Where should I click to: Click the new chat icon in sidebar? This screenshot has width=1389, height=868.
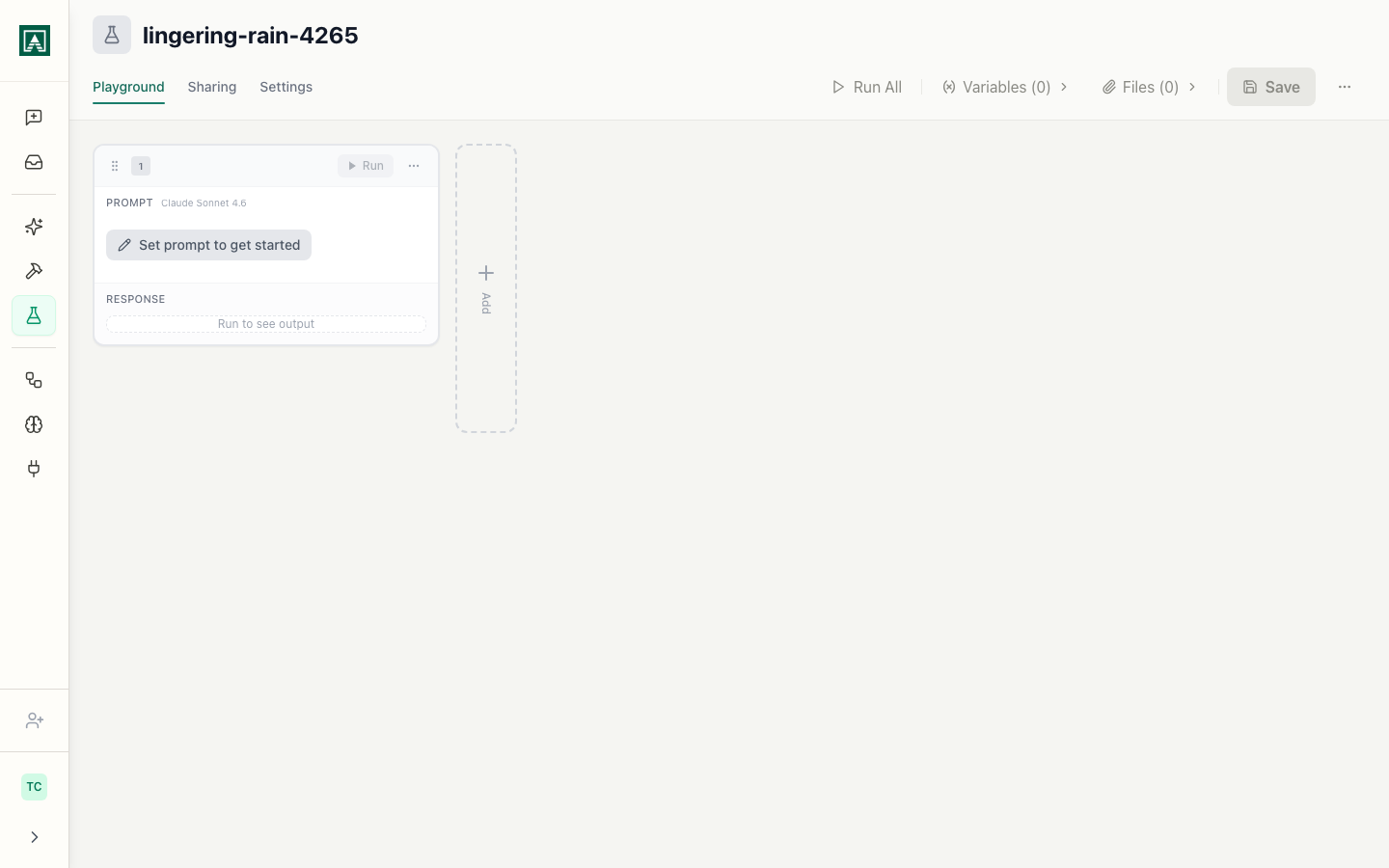point(34,118)
